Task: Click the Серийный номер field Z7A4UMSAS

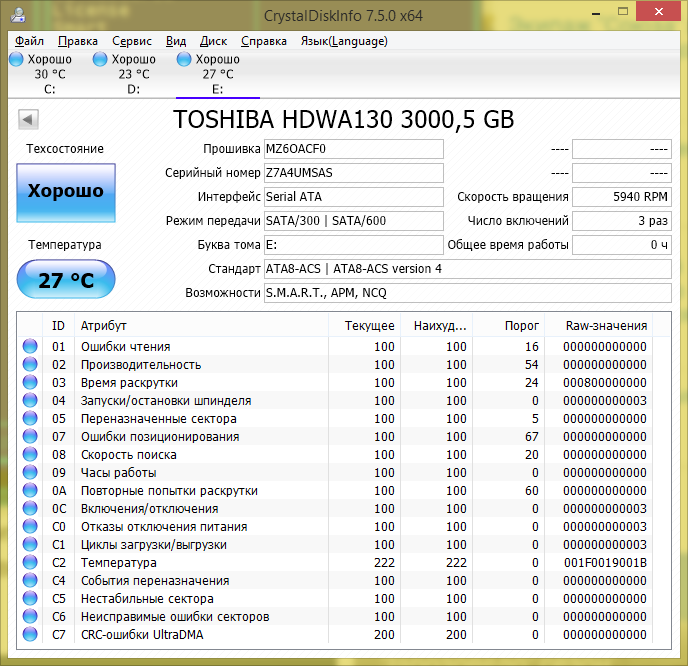Action: tap(354, 173)
